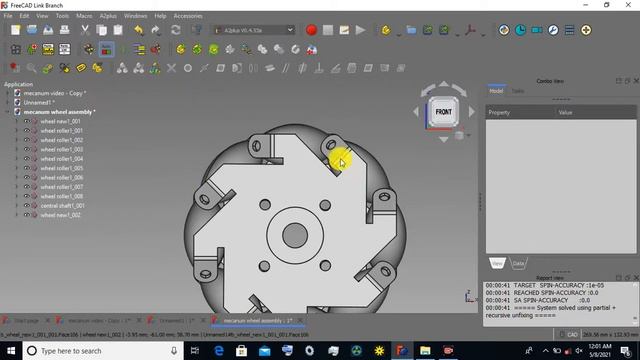640x360 pixels.
Task: Click the Open file toolbar icon
Action: 32,30
